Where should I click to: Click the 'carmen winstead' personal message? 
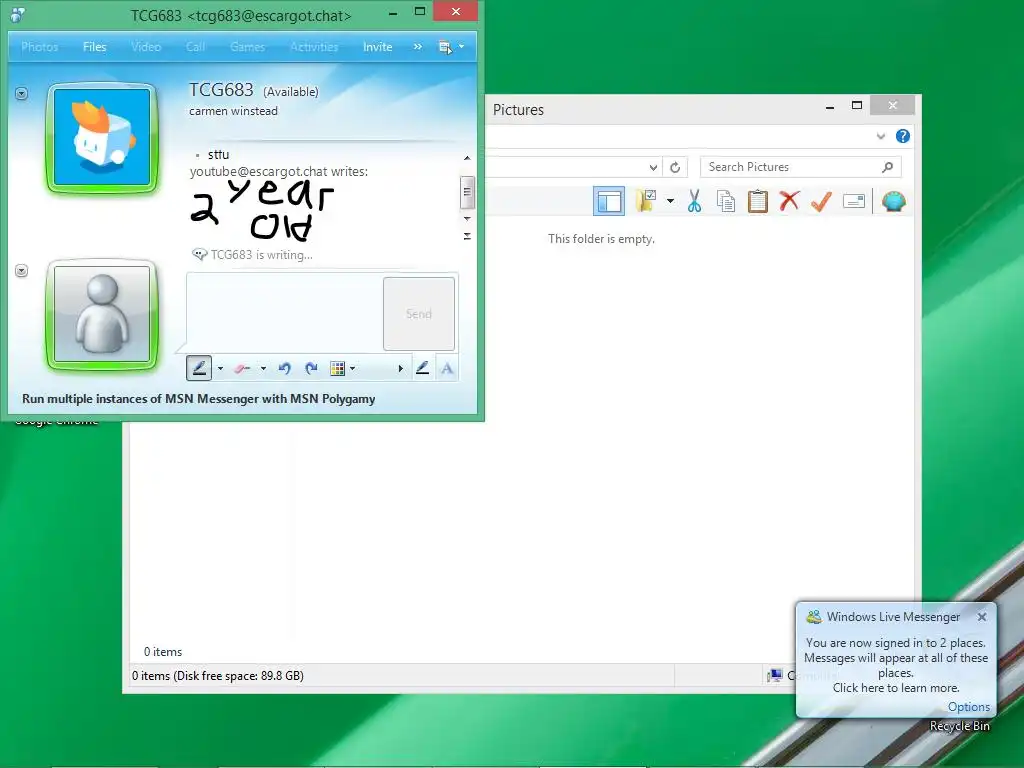tap(233, 111)
